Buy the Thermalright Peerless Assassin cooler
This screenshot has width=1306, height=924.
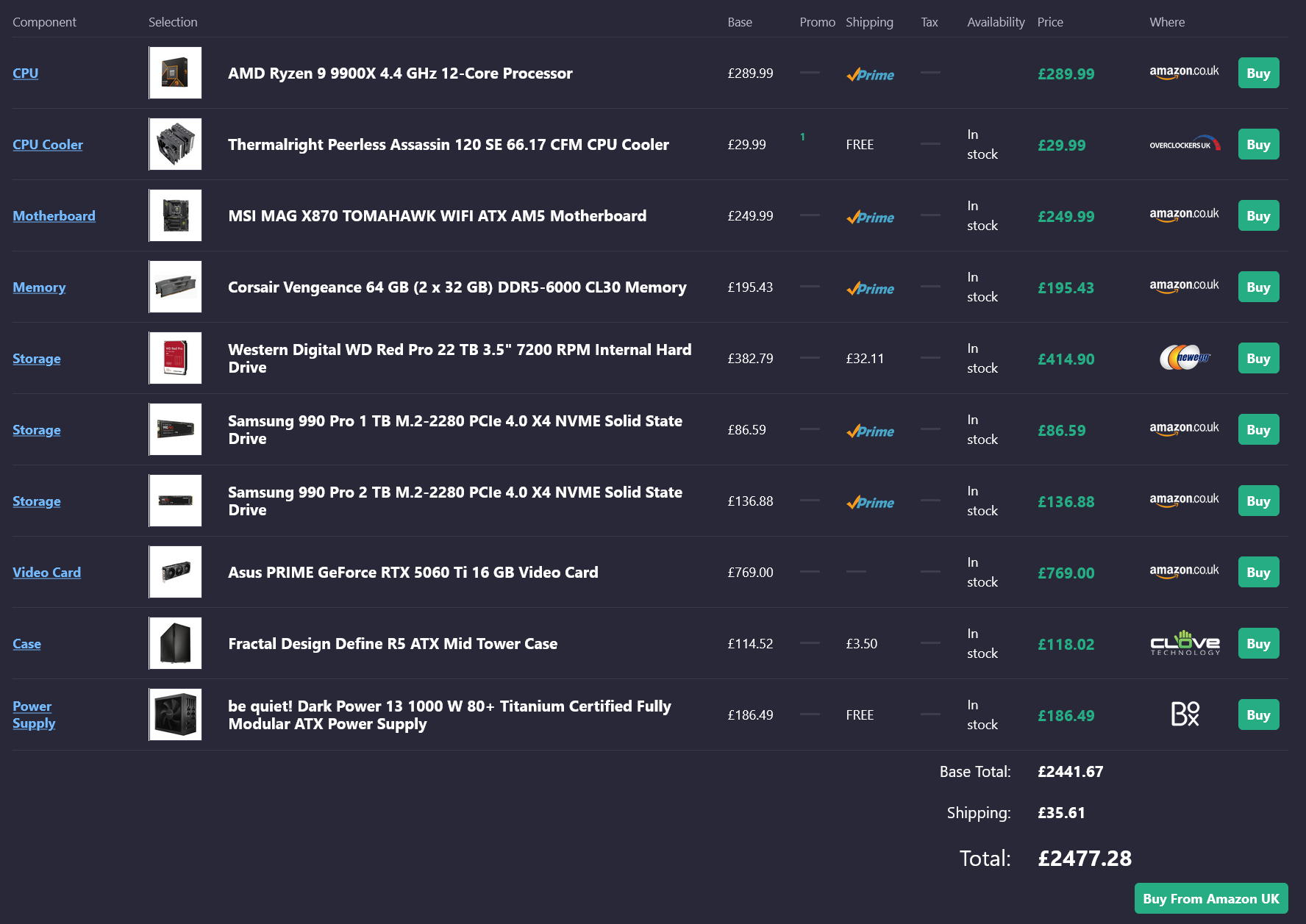[x=1258, y=145]
